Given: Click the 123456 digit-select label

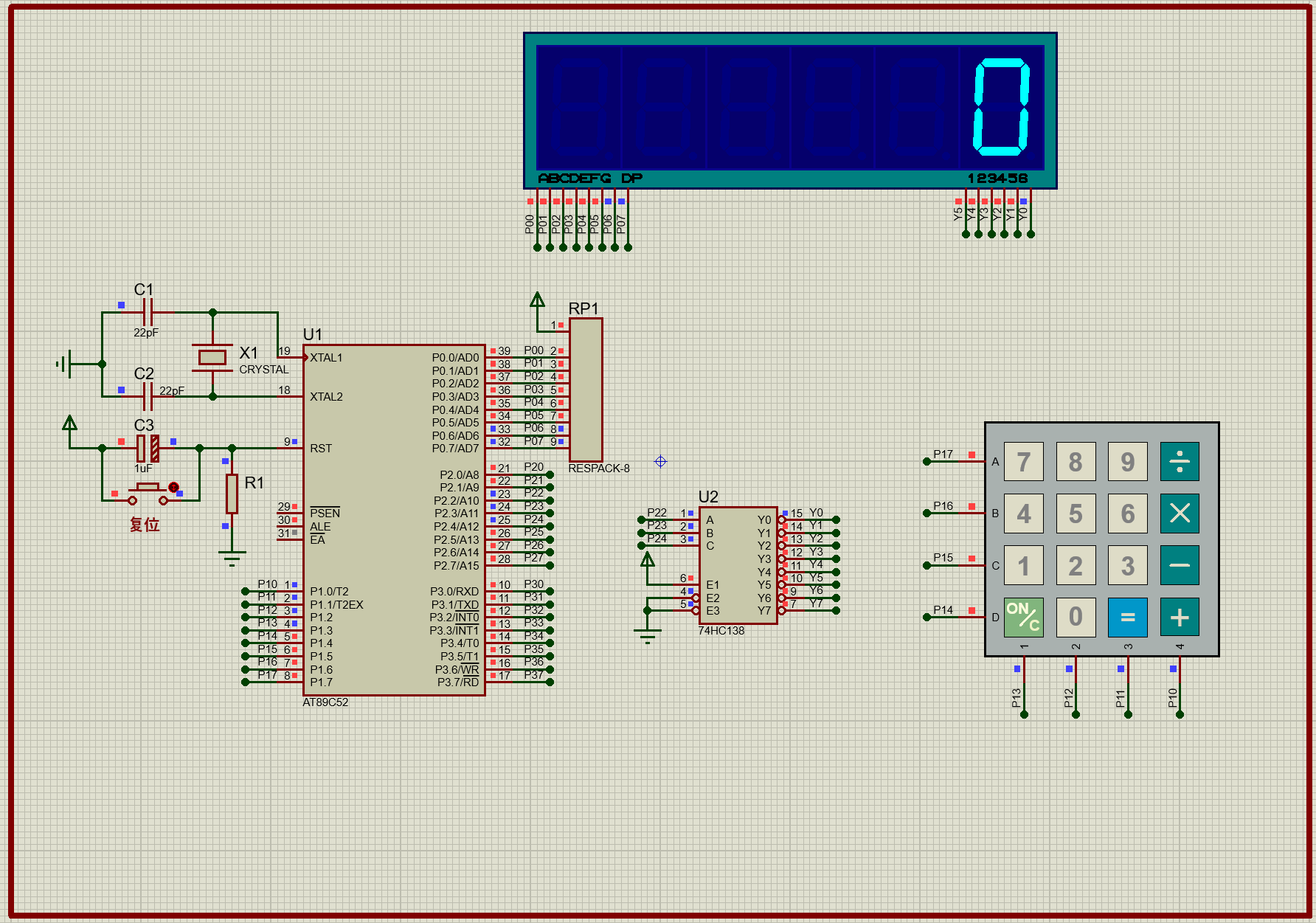Looking at the screenshot, I should [x=997, y=178].
